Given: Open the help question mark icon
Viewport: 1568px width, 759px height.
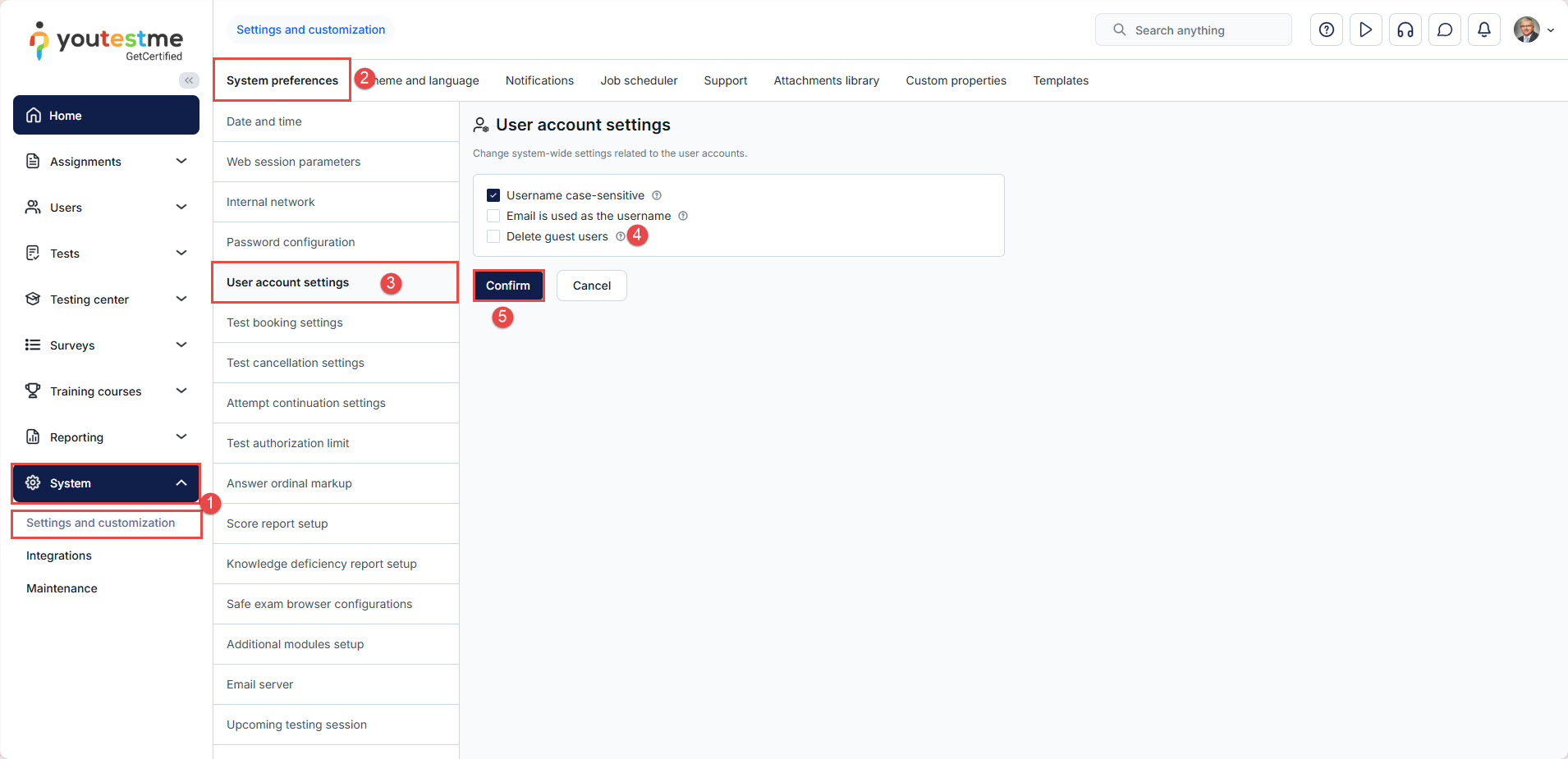Looking at the screenshot, I should coord(1326,30).
